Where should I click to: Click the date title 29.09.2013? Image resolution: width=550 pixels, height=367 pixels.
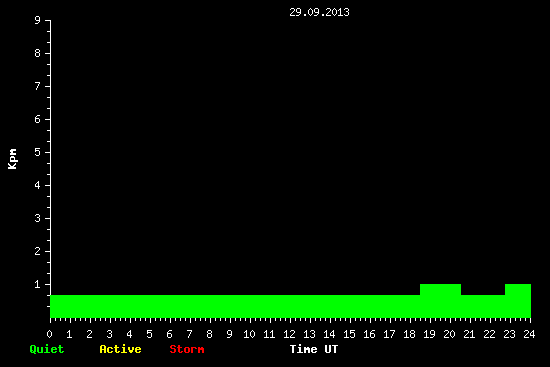coord(319,12)
